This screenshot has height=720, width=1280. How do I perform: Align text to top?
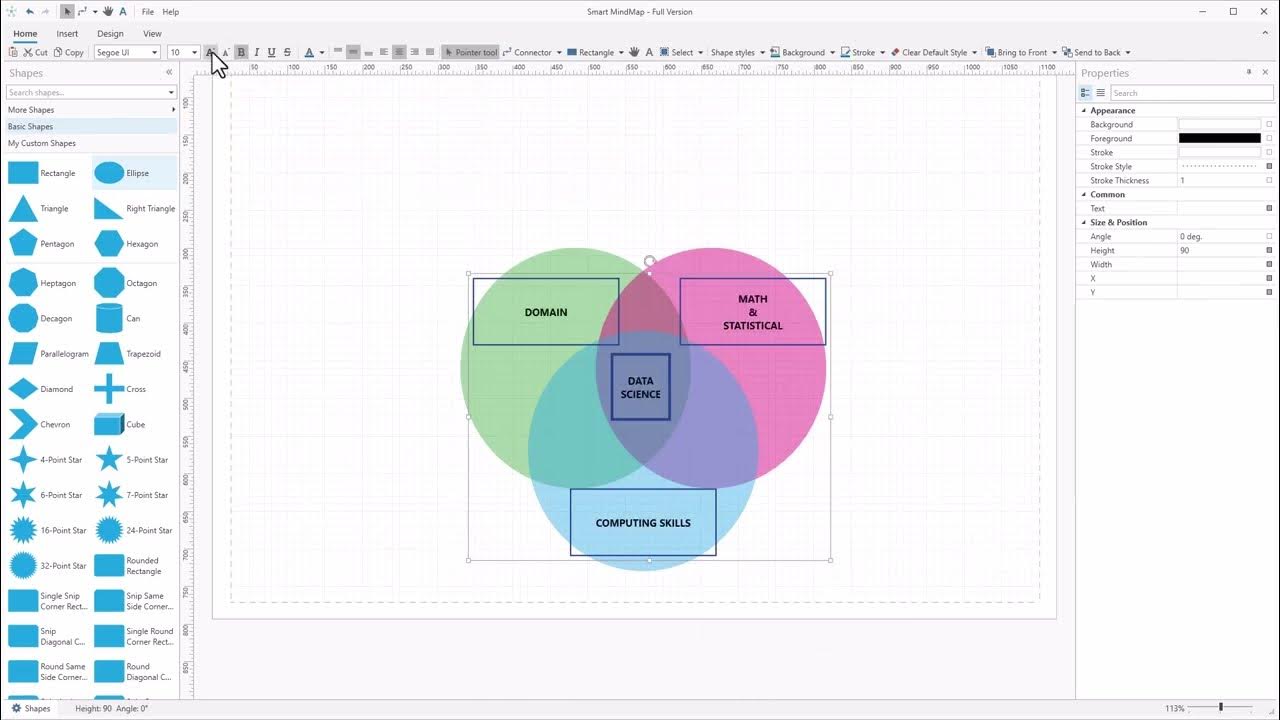[338, 52]
